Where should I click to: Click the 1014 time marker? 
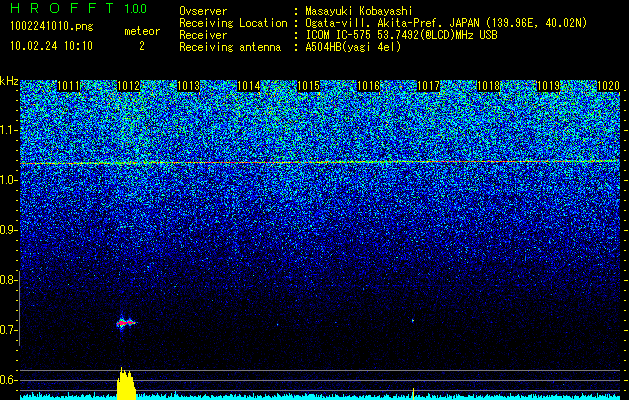click(x=248, y=86)
